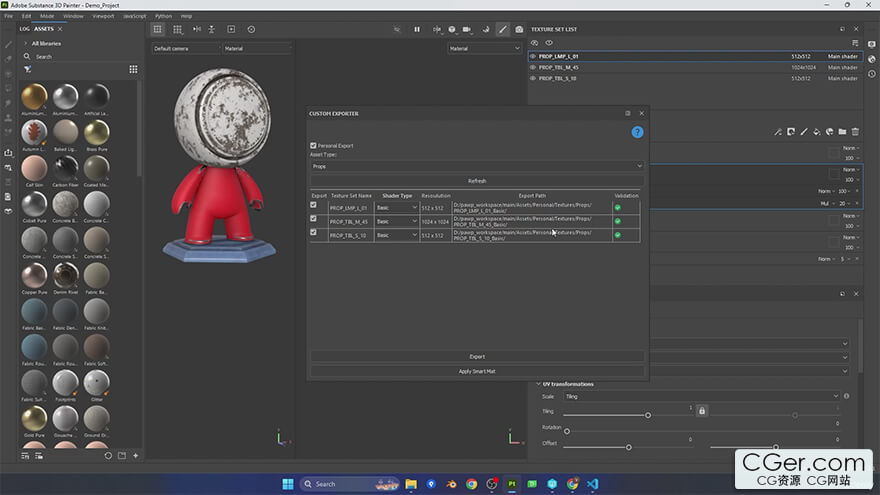880x495 pixels.
Task: Select the 3D-only viewport grid icon
Action: point(158,29)
